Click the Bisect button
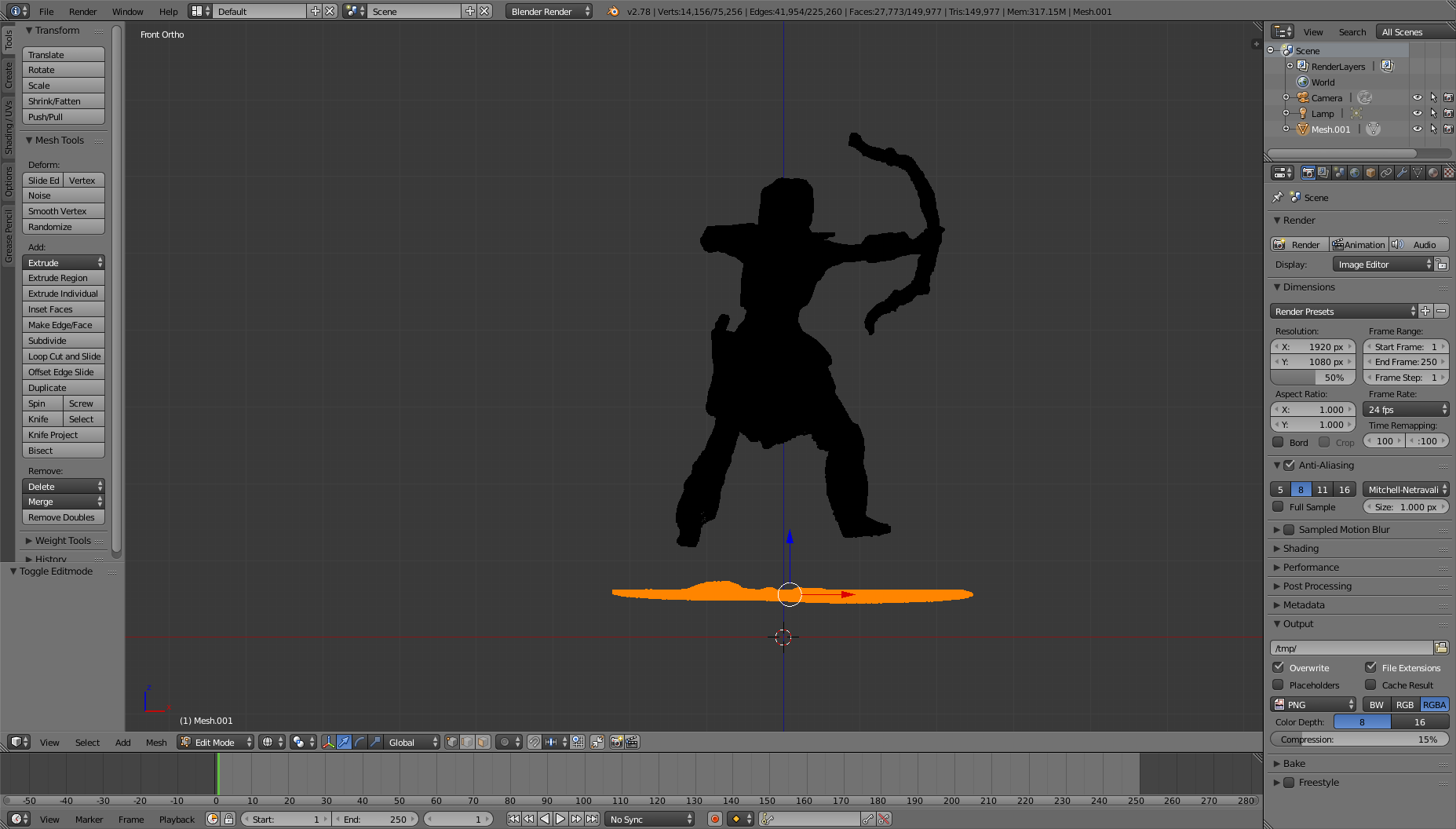1456x829 pixels. [64, 451]
